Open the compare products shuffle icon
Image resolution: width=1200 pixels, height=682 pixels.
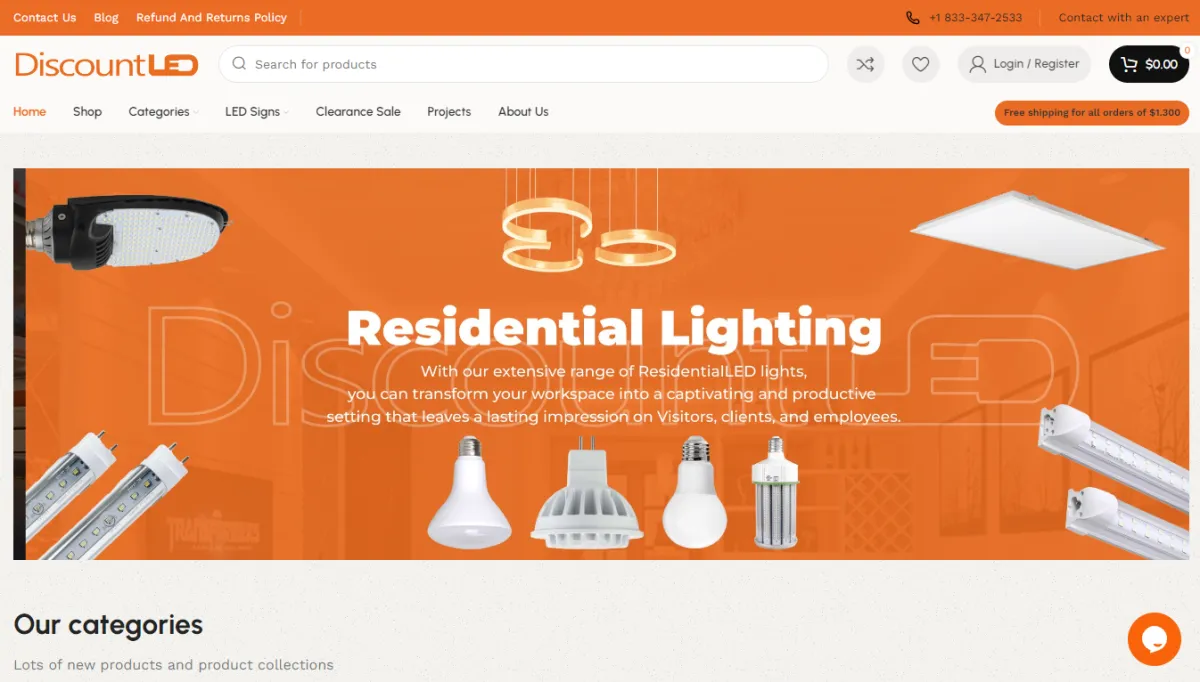[x=866, y=64]
